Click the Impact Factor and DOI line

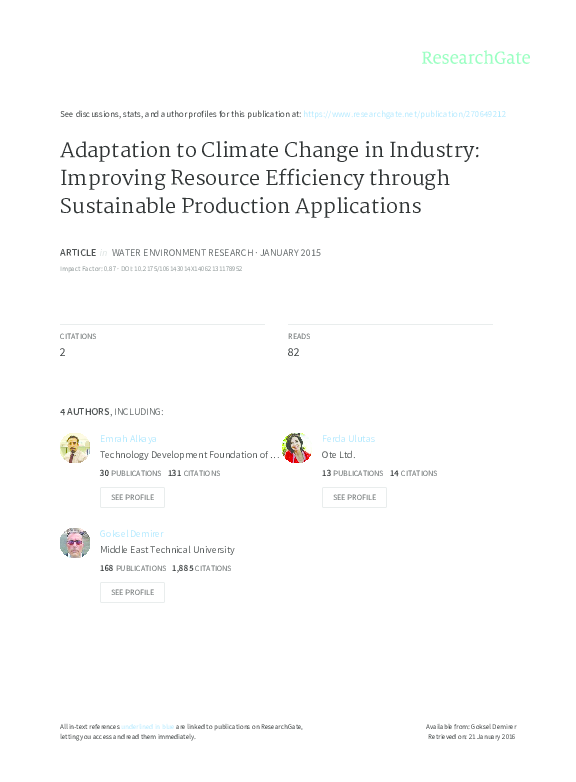click(x=151, y=269)
